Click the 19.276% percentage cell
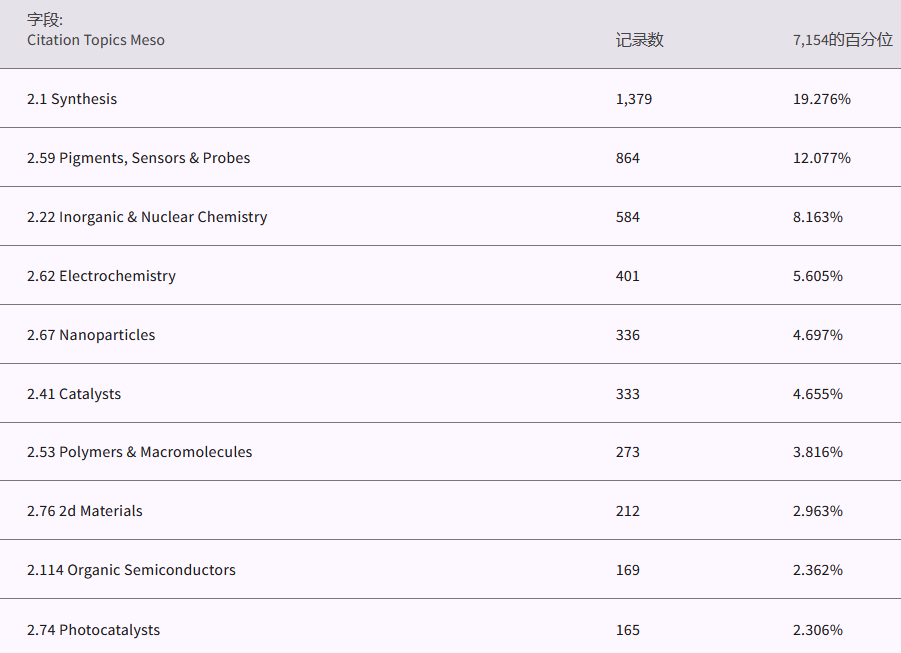 point(822,99)
